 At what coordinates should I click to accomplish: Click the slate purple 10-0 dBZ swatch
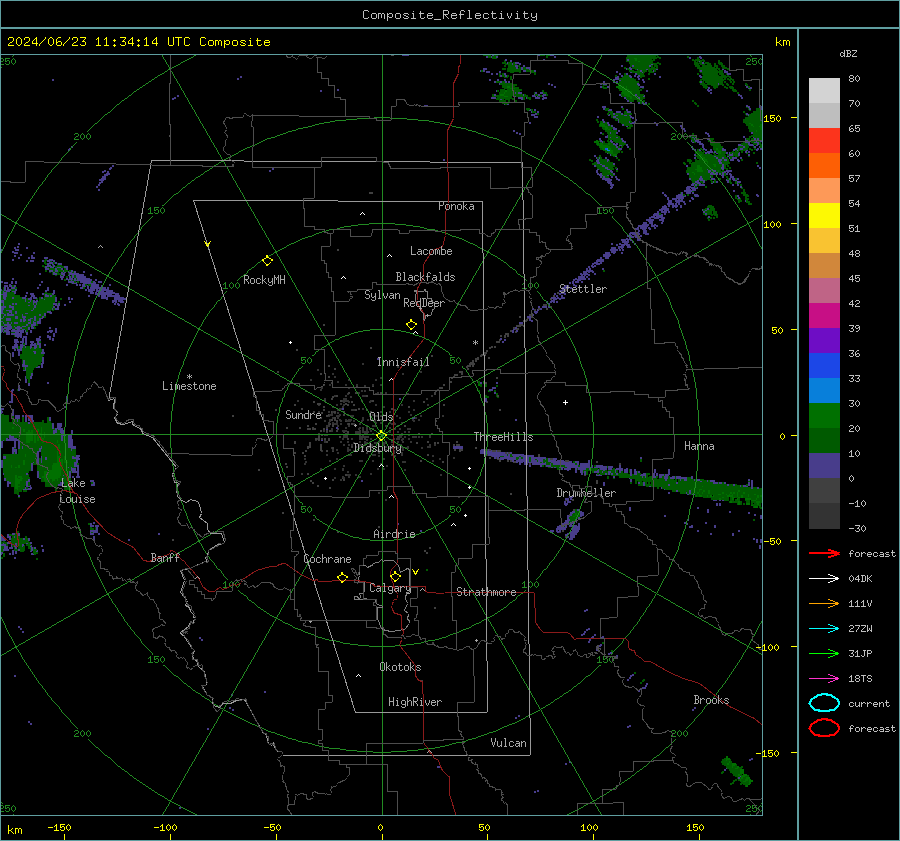coord(824,466)
